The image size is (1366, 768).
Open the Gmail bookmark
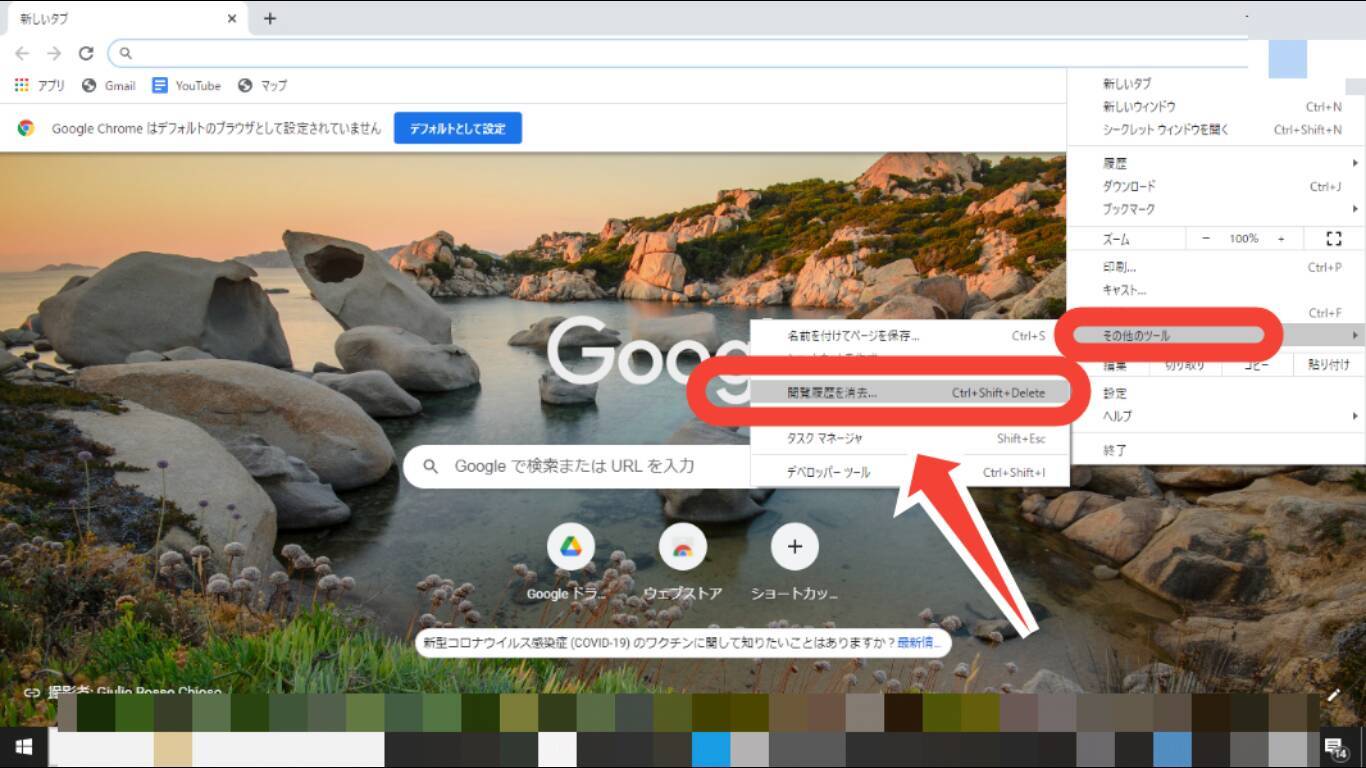click(x=109, y=86)
